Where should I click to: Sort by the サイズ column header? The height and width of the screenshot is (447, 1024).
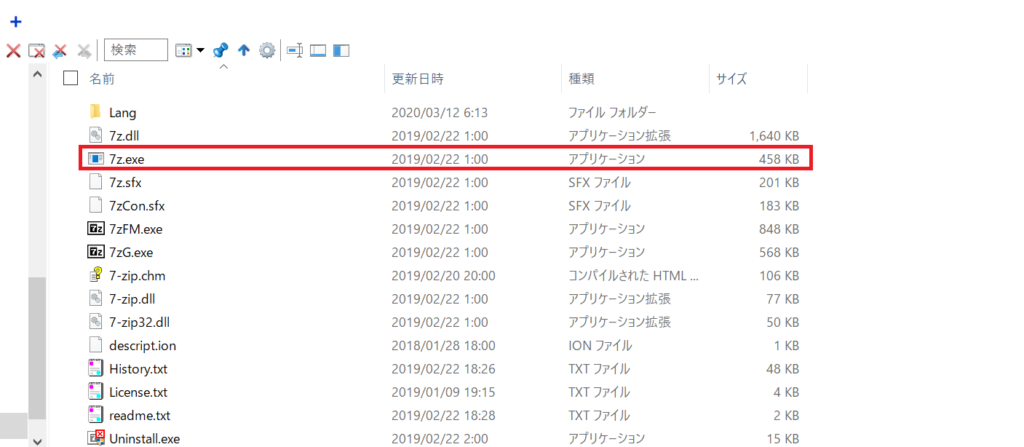731,79
